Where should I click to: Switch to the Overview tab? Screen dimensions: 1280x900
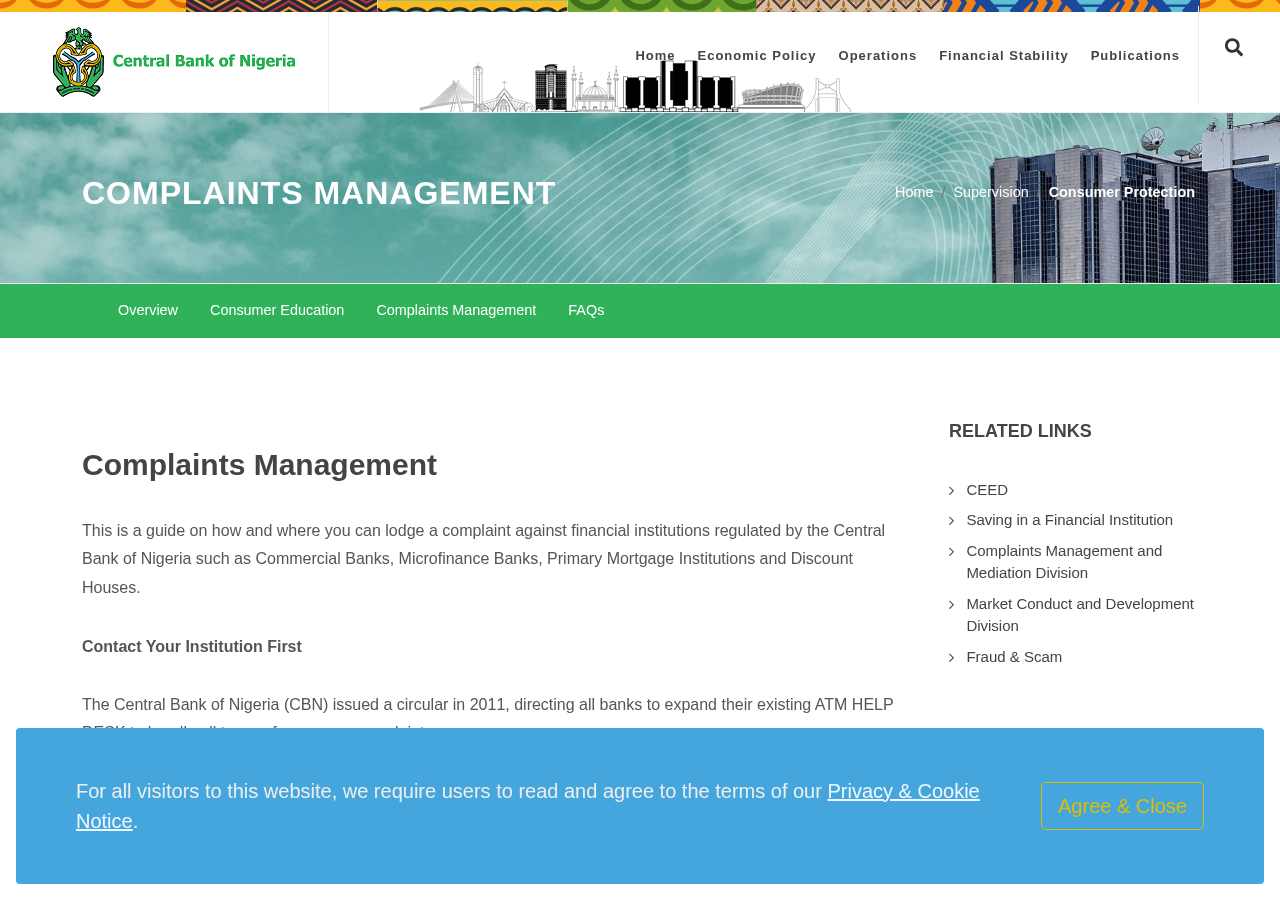pos(148,310)
